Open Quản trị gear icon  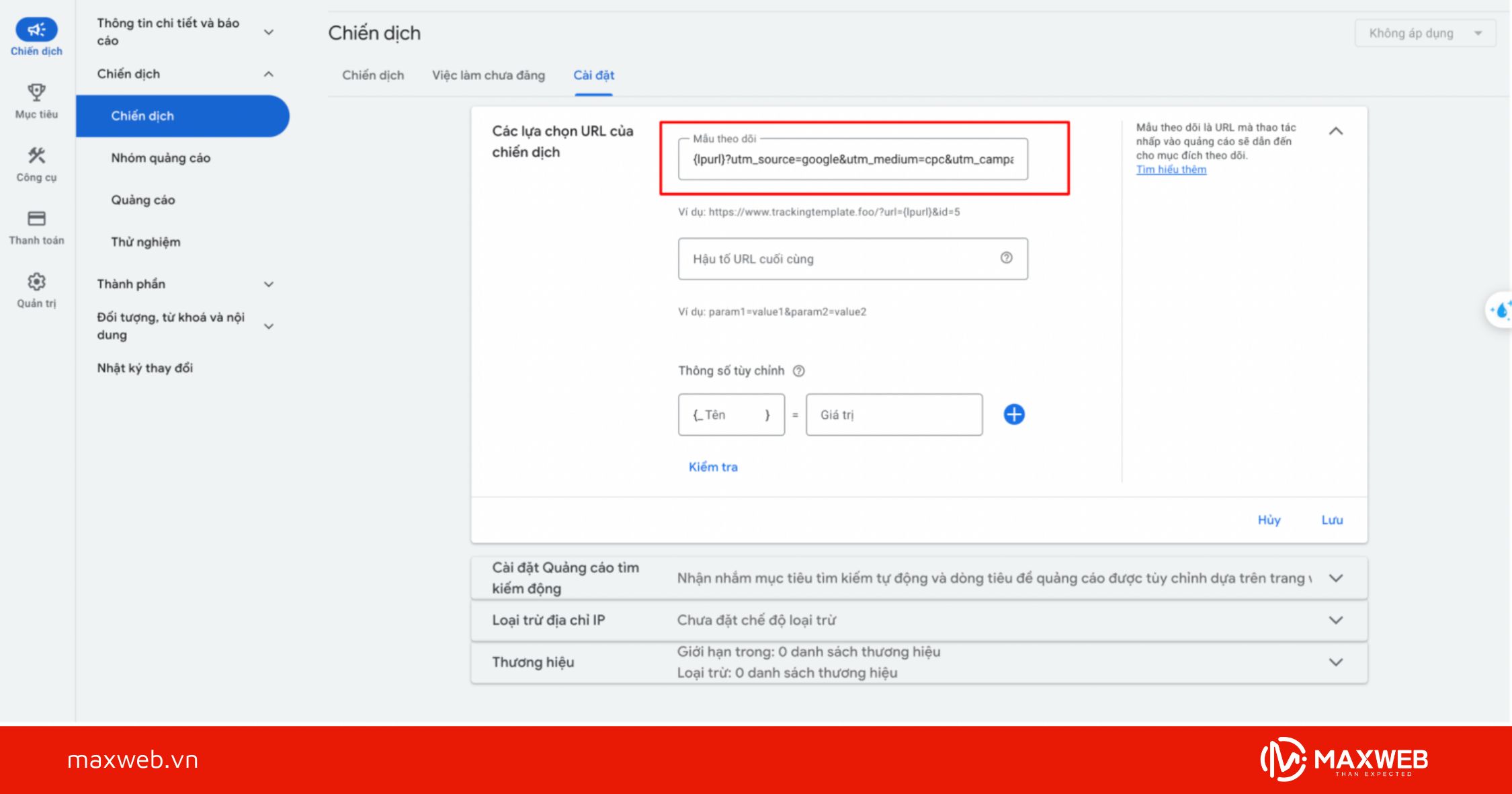(x=36, y=282)
